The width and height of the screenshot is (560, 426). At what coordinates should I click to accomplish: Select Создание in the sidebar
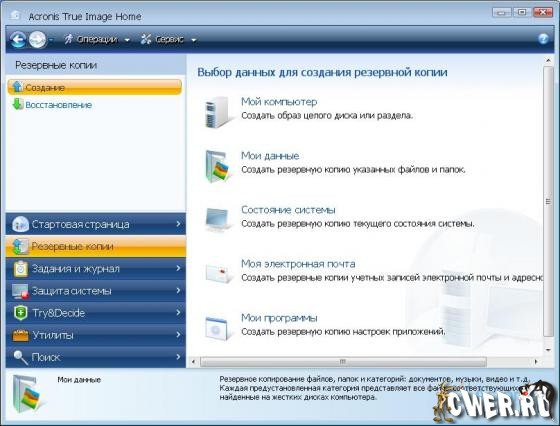point(95,87)
